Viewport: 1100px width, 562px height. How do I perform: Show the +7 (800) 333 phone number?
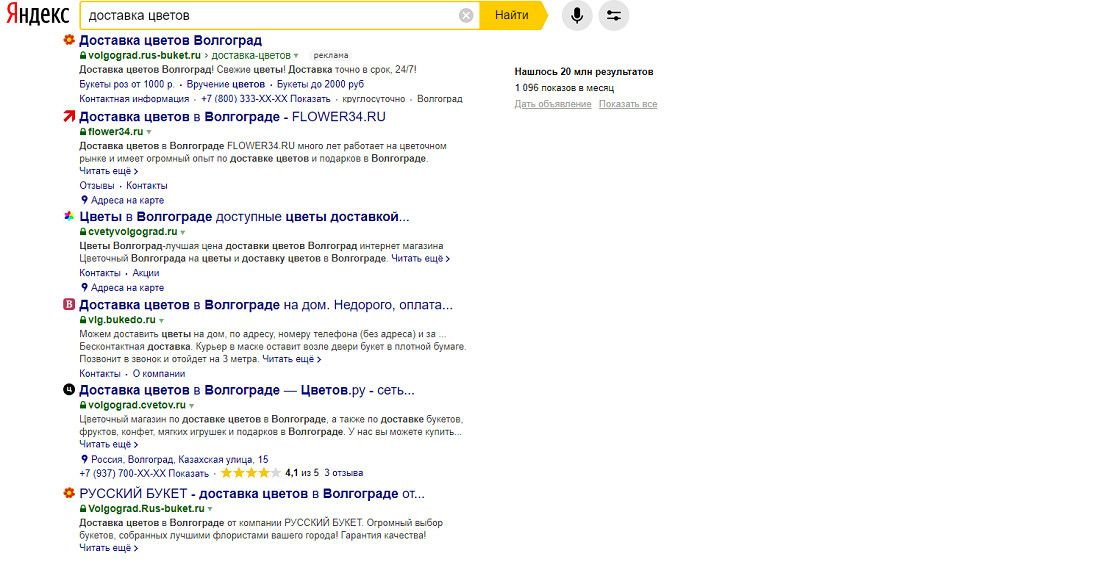pyautogui.click(x=266, y=99)
